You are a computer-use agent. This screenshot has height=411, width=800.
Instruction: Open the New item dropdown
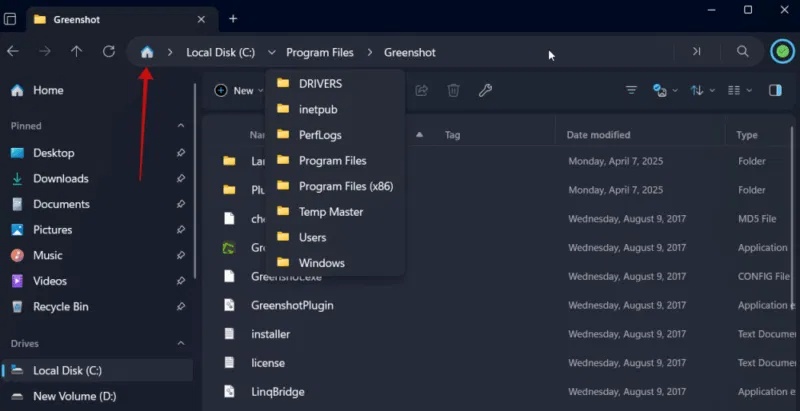(x=239, y=90)
